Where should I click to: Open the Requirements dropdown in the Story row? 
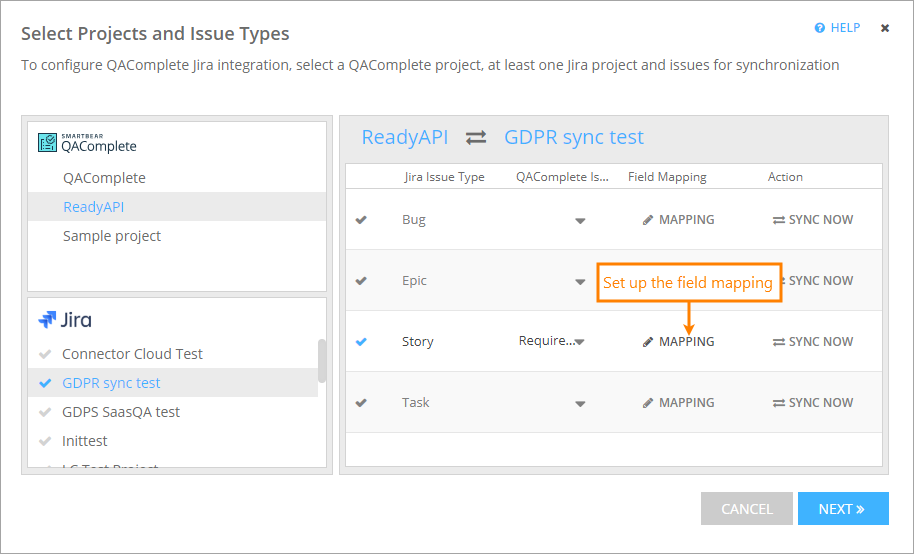(x=580, y=342)
